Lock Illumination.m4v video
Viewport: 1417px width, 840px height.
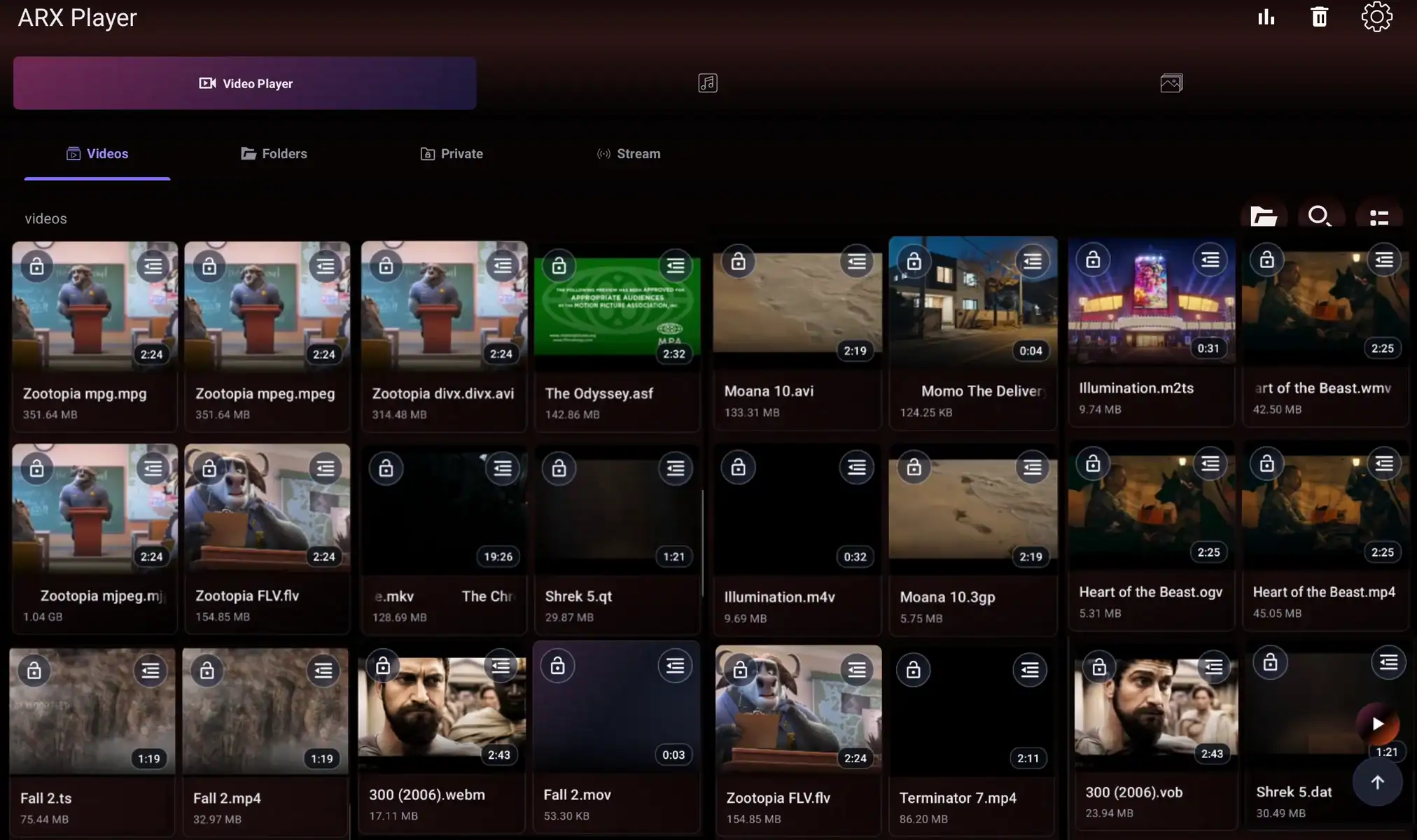click(738, 467)
